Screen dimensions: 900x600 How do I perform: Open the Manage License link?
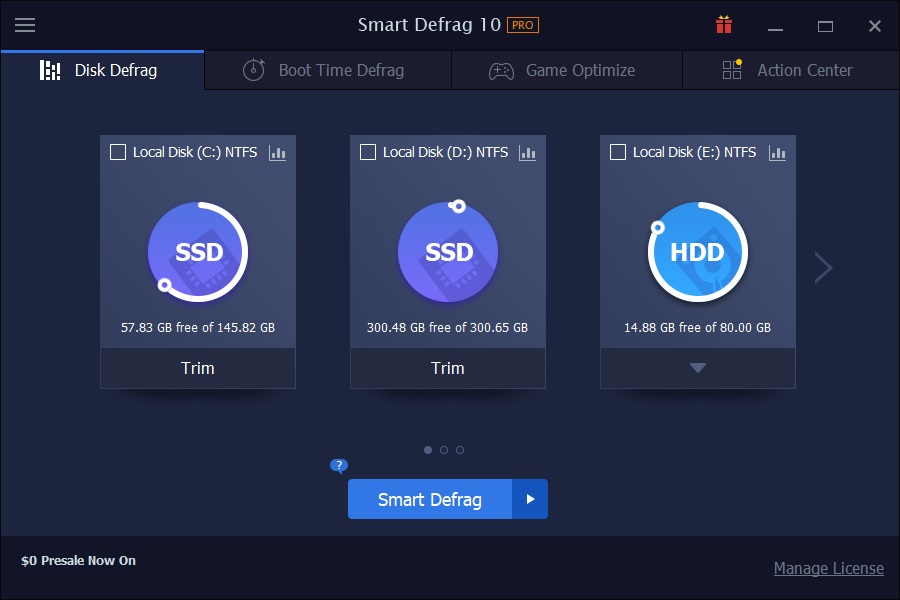(x=828, y=568)
